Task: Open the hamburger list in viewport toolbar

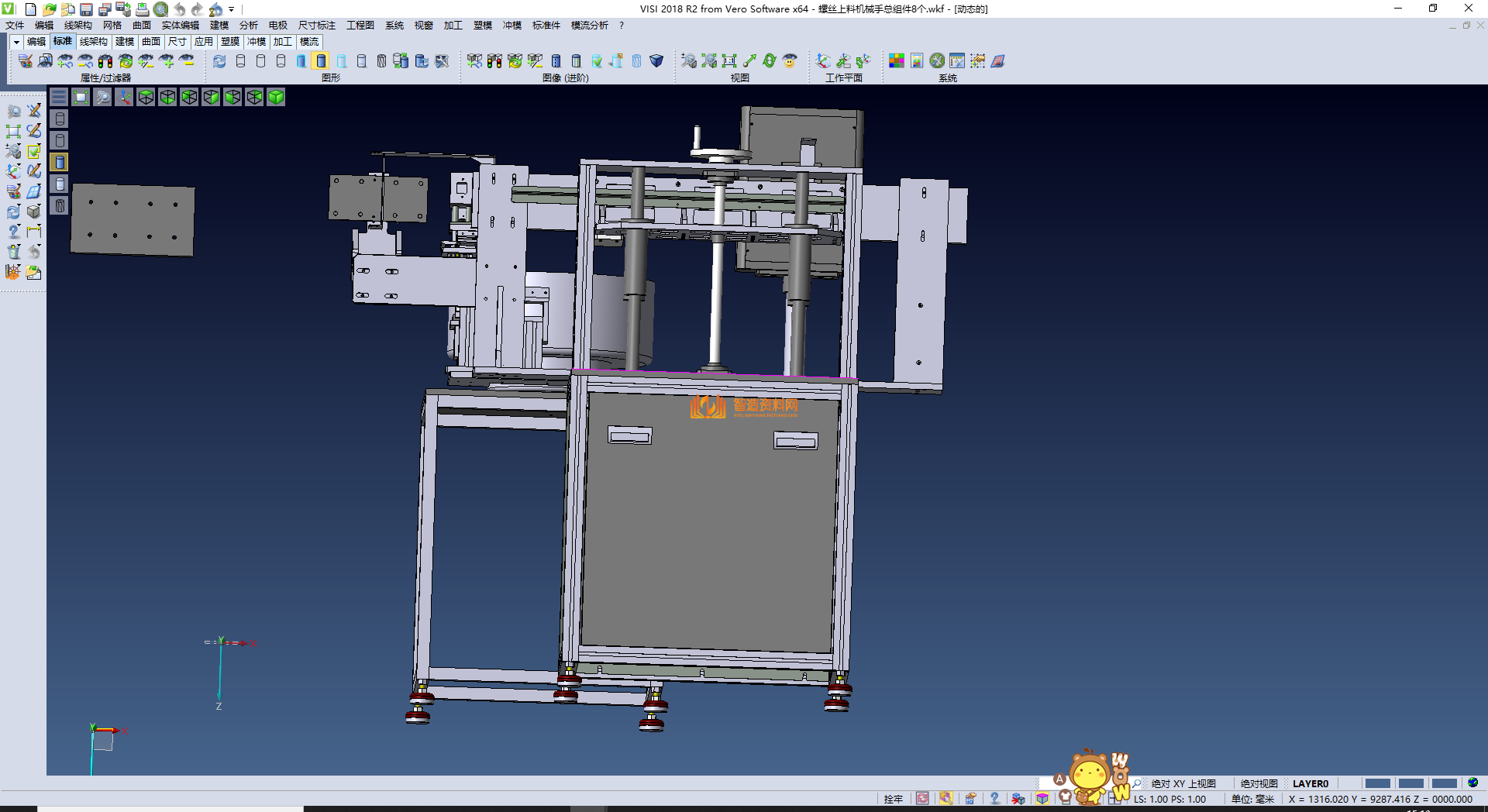Action: point(59,97)
